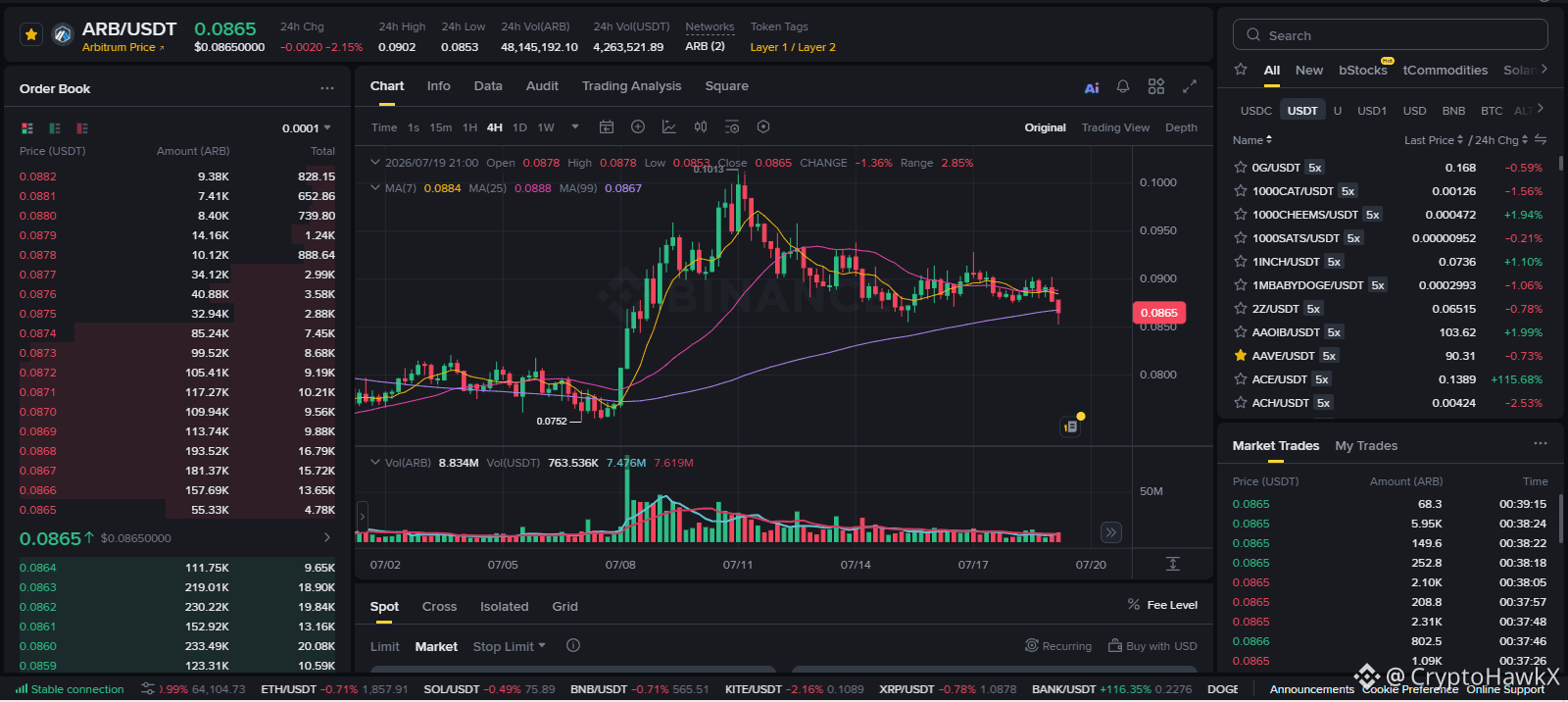The image size is (1568, 702).
Task: Select the 1D time interval
Action: [x=519, y=127]
